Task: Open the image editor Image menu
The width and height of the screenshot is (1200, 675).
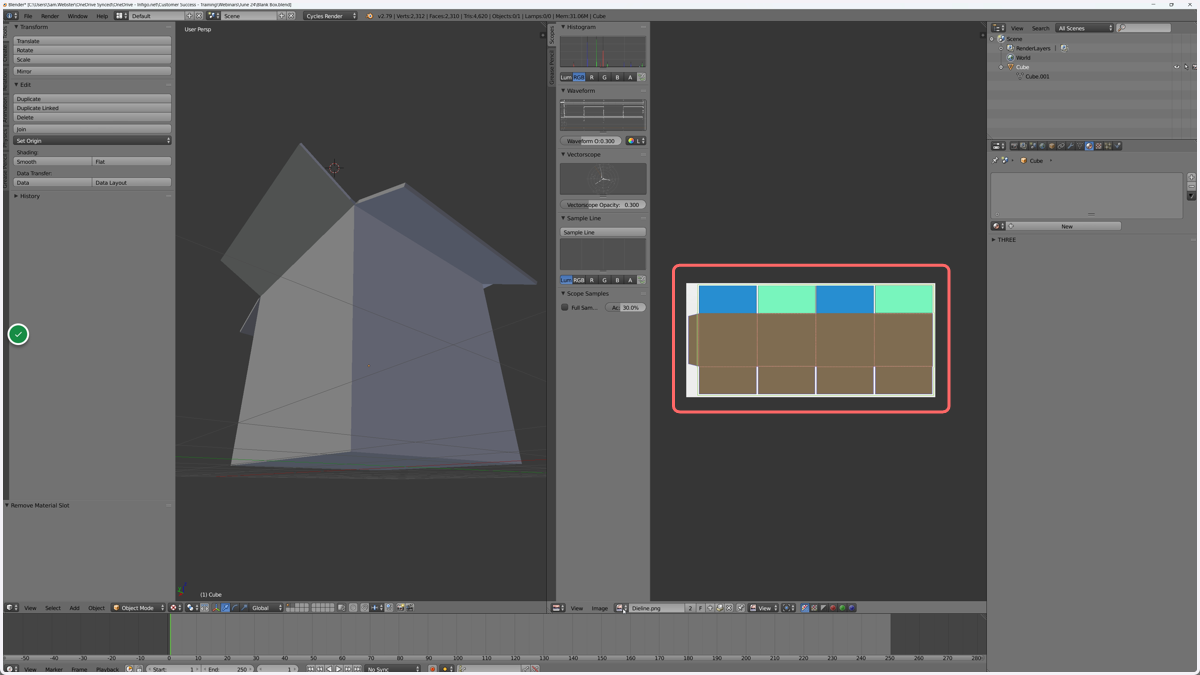Action: [600, 607]
